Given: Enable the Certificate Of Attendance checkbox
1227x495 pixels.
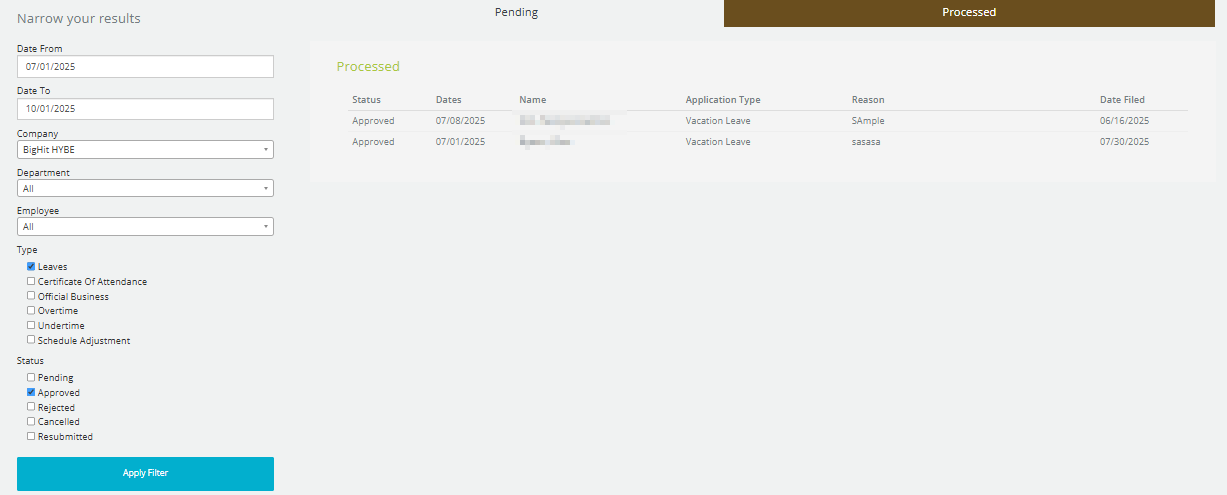Looking at the screenshot, I should point(31,282).
